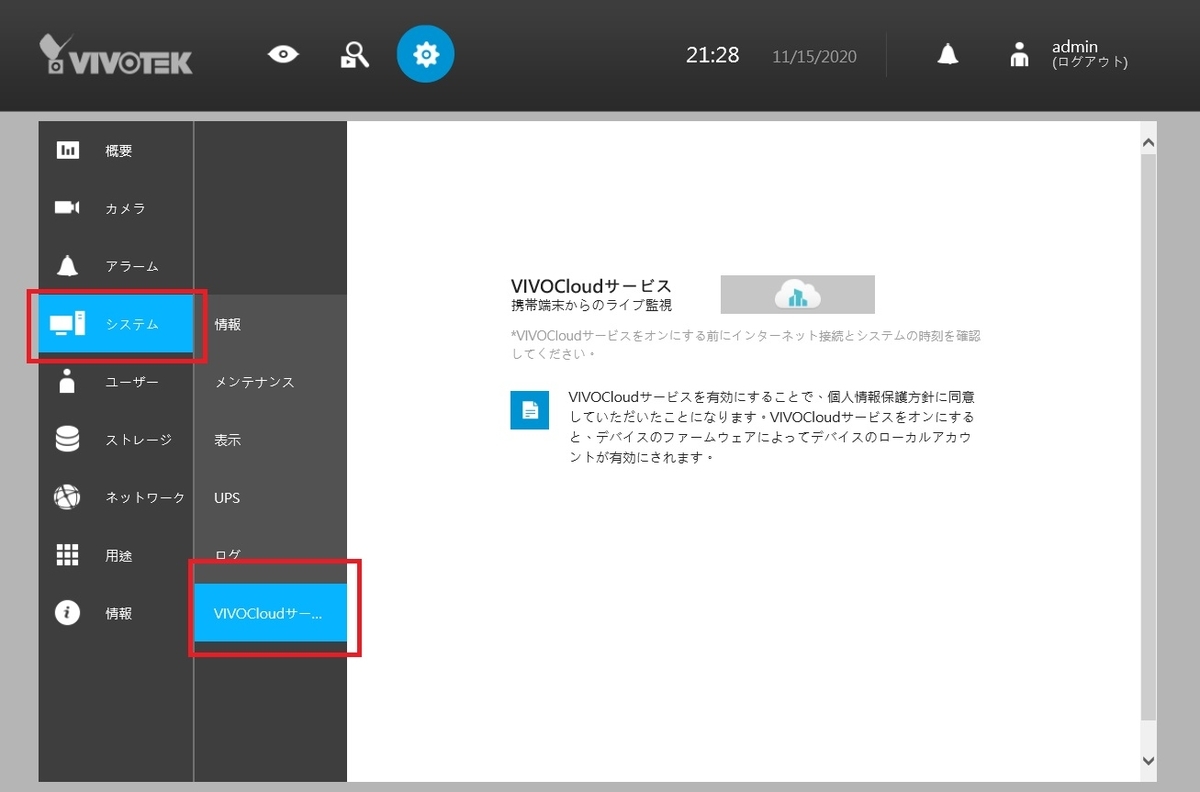This screenshot has height=792, width=1200.
Task: Click the VIVOTEK logo
Action: pyautogui.click(x=116, y=55)
